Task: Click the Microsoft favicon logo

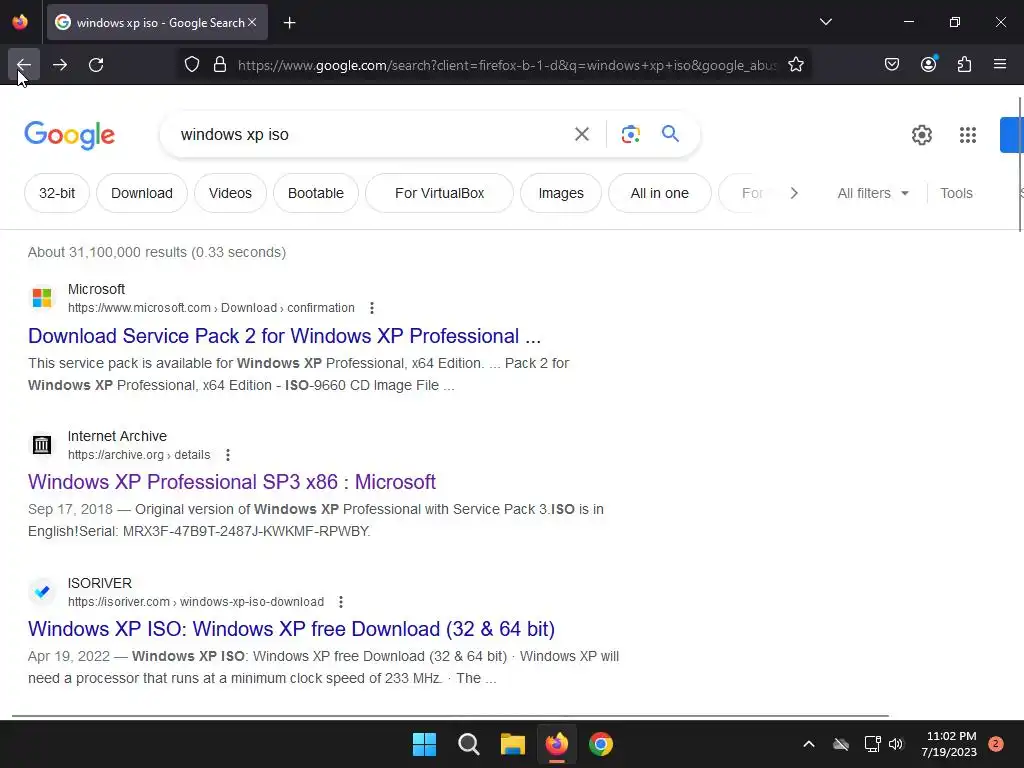Action: tap(42, 298)
